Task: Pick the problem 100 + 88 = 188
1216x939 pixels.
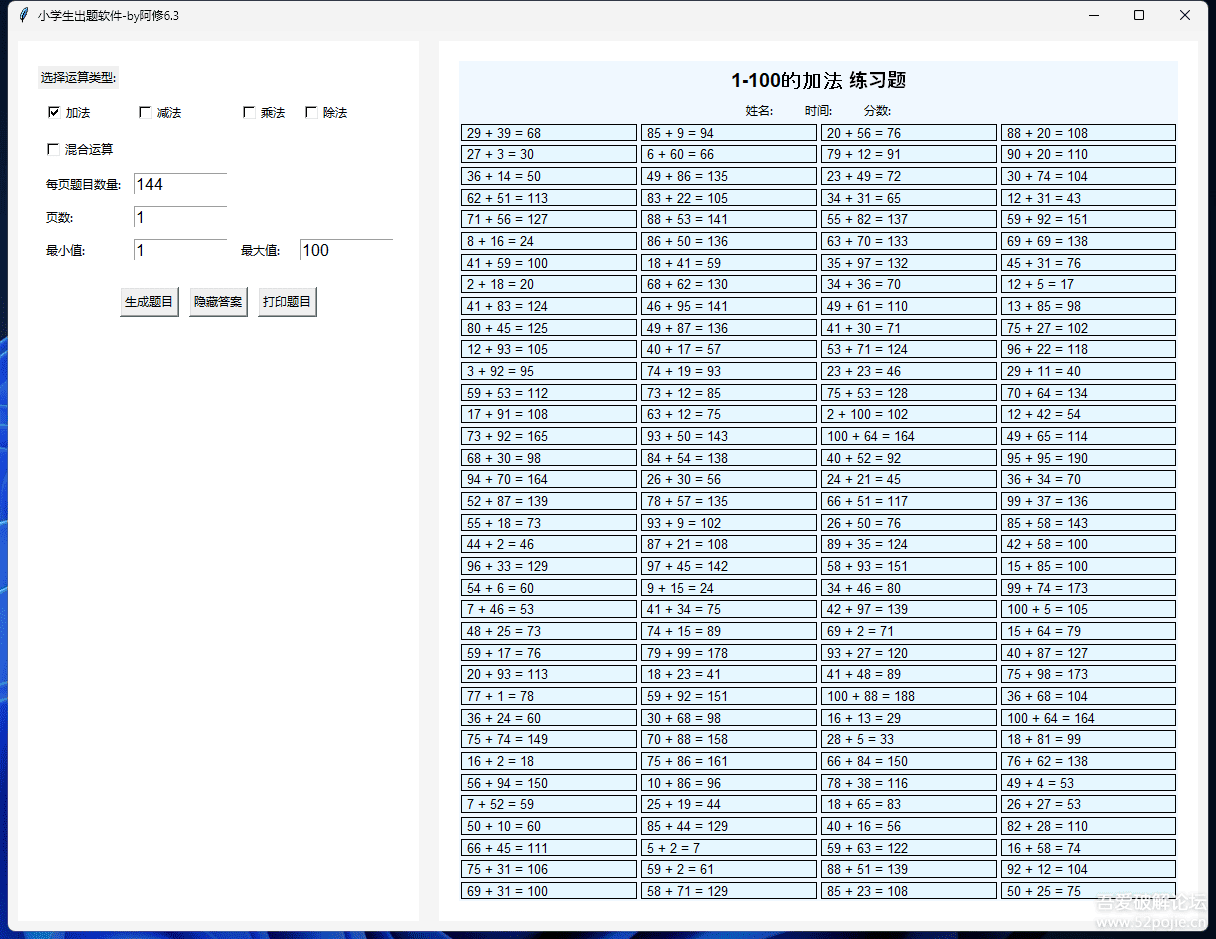Action: click(908, 696)
